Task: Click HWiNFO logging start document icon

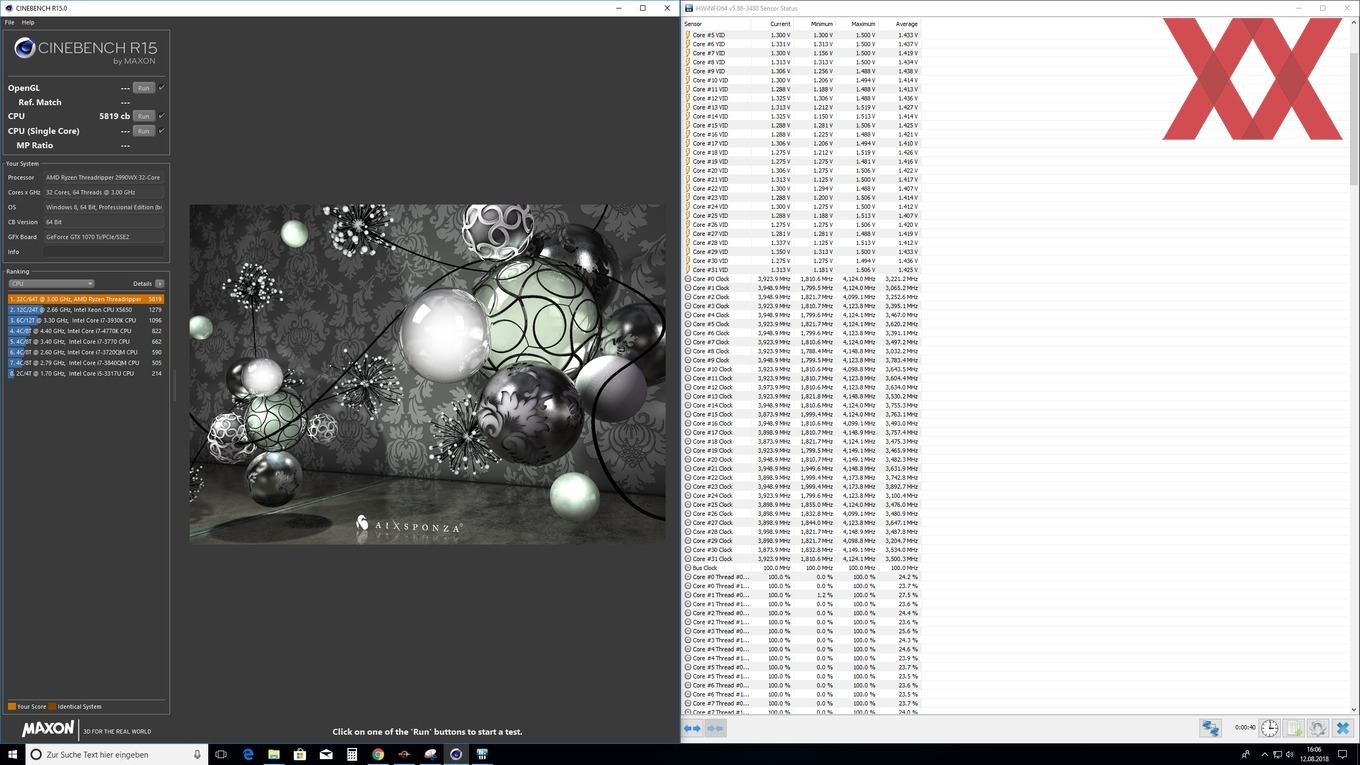Action: tap(1294, 728)
